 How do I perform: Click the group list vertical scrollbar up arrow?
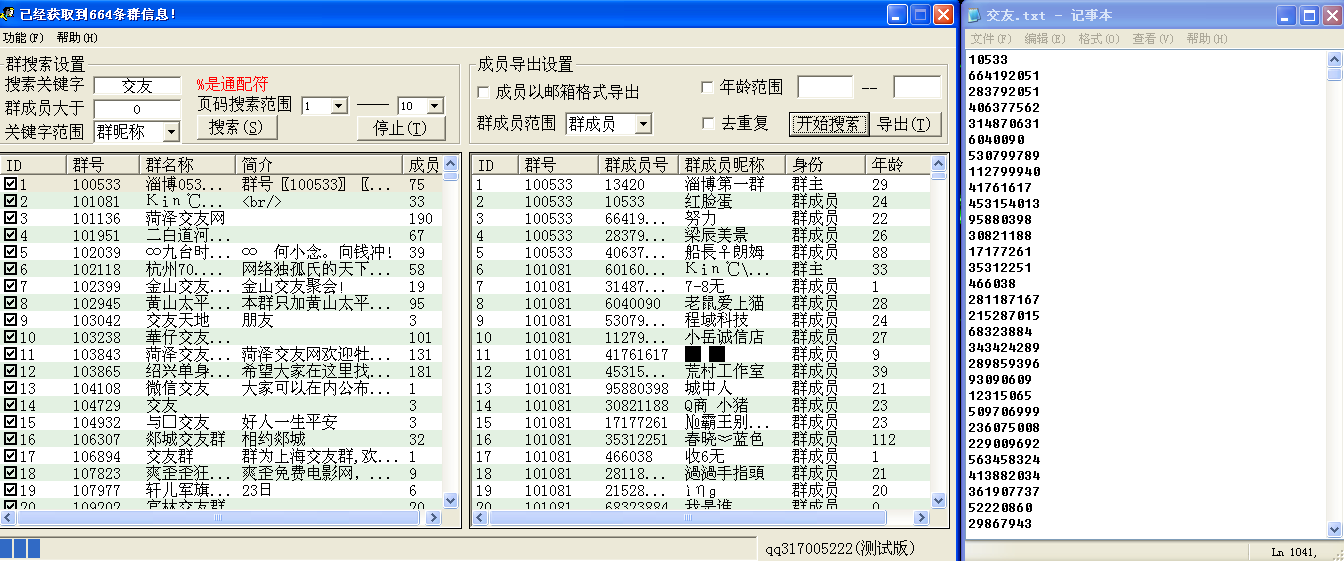(x=450, y=163)
